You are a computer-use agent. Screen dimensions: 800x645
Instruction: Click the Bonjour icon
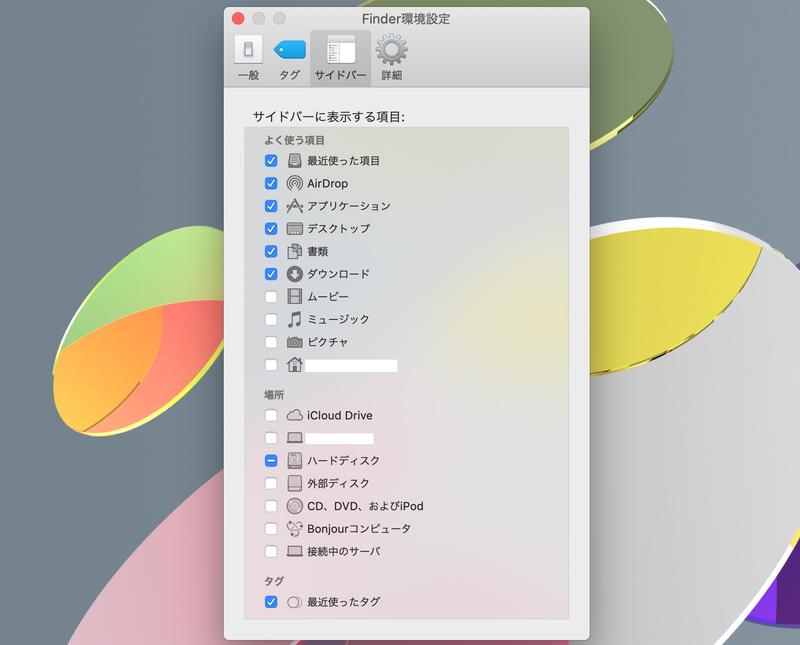[294, 529]
